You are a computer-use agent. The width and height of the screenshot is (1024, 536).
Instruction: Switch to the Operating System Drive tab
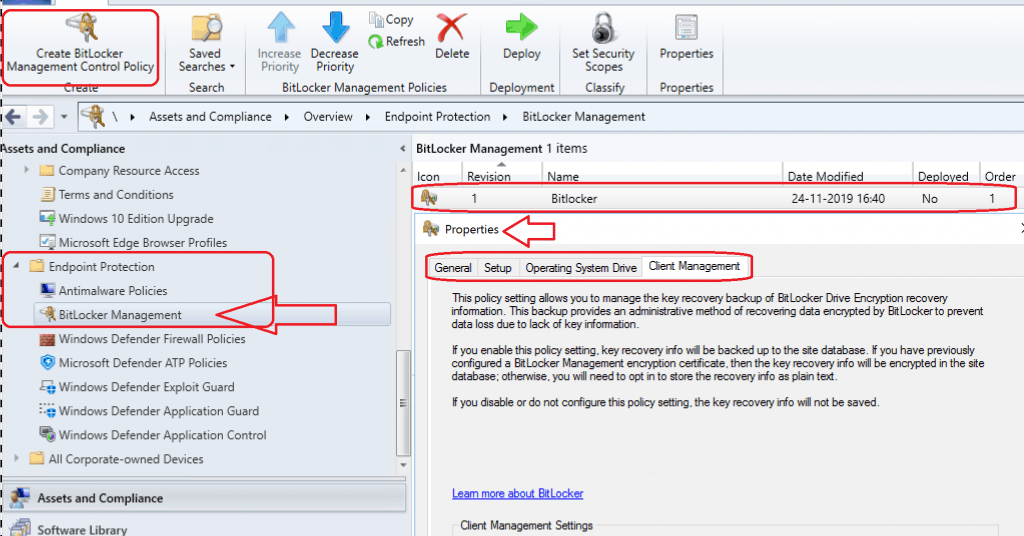coord(580,268)
